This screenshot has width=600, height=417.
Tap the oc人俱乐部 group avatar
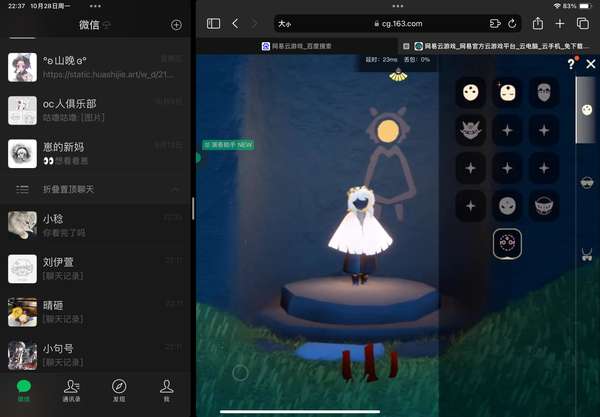point(23,111)
